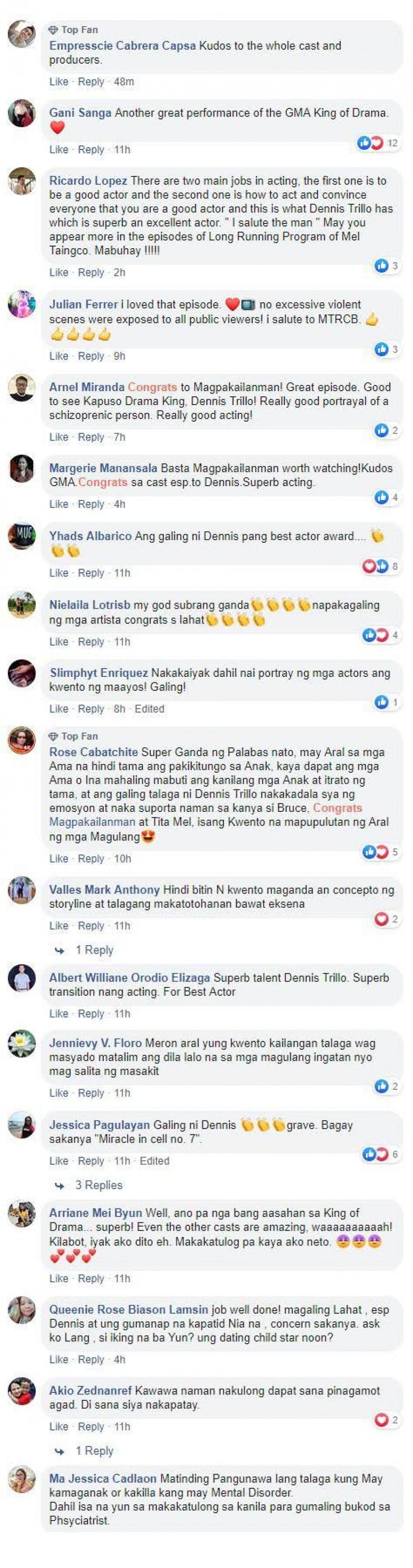Click the Top Fan badge above Rose Cabatchite

coord(73,736)
